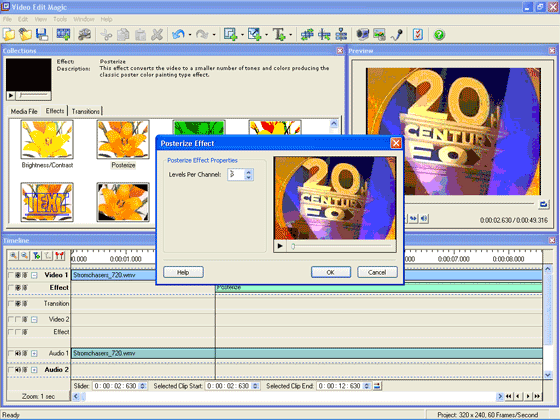The image size is (560, 420).
Task: Undo last action with blue arrow icon
Action: [178, 35]
